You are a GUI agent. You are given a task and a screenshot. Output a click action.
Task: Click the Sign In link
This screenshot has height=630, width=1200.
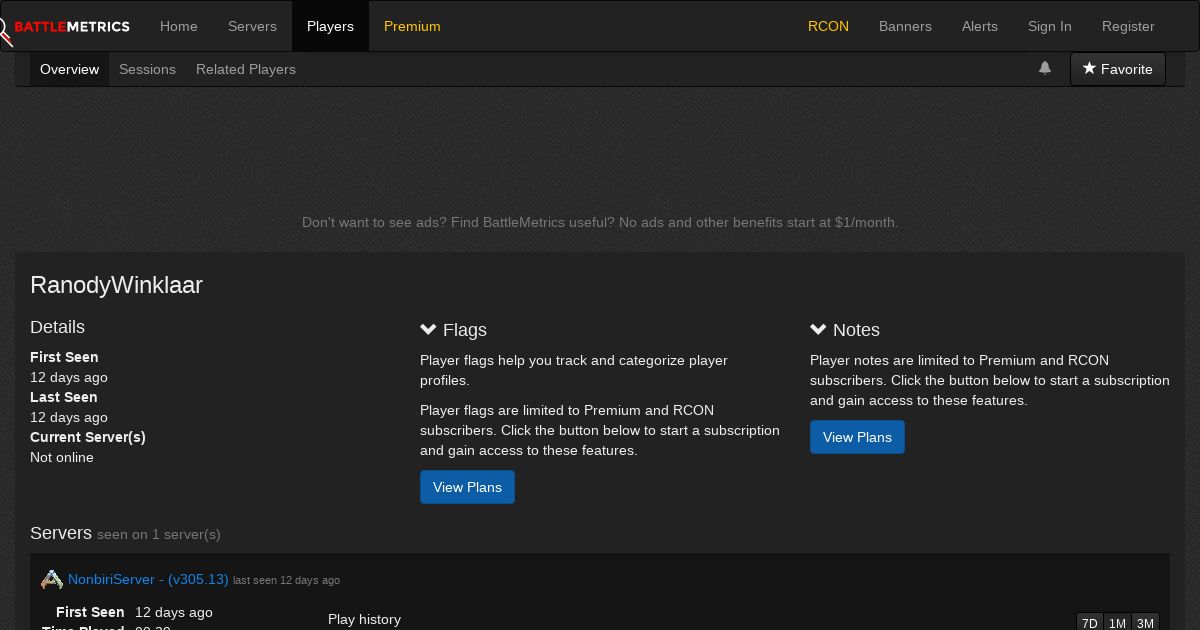click(1049, 26)
